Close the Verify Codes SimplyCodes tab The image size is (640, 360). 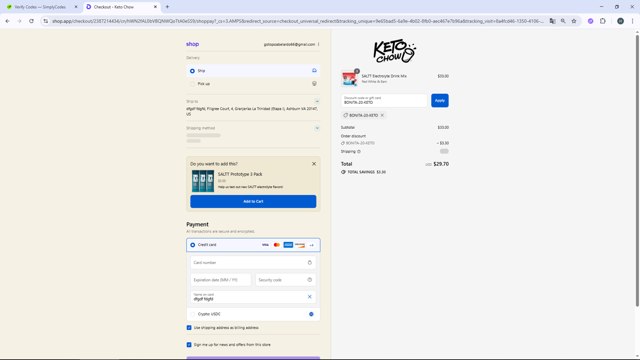coord(76,7)
